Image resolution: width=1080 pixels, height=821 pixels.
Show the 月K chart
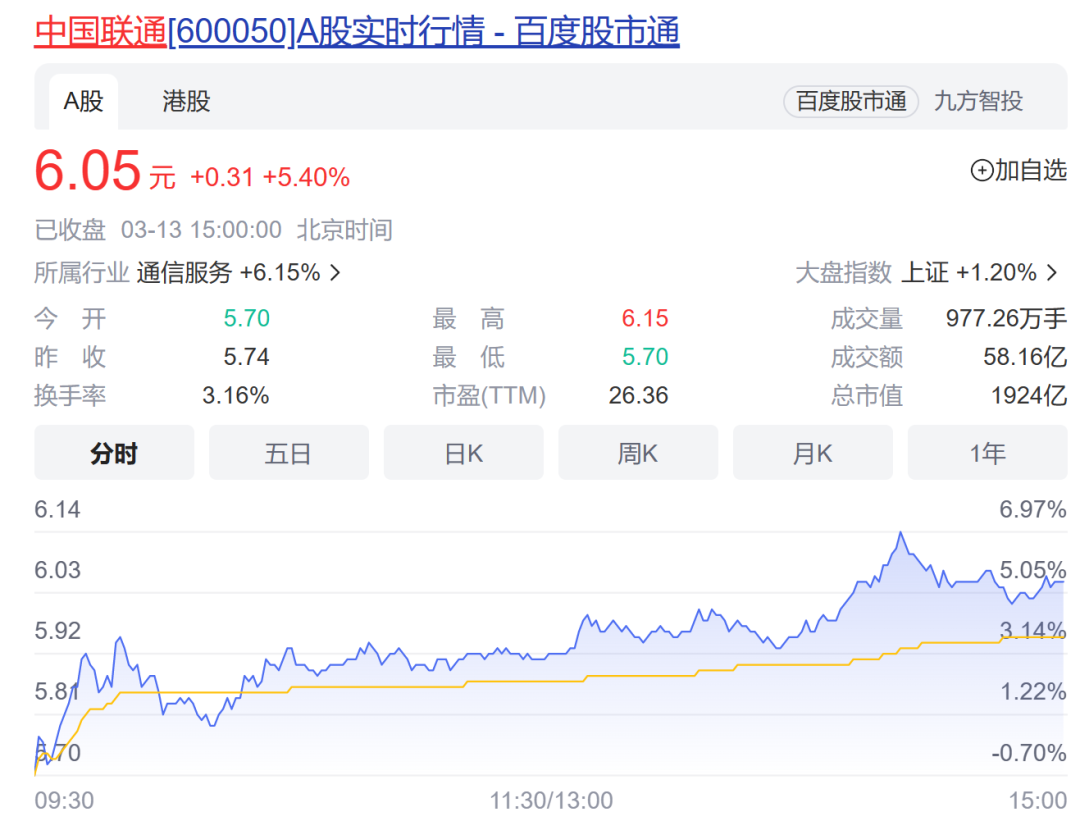813,453
